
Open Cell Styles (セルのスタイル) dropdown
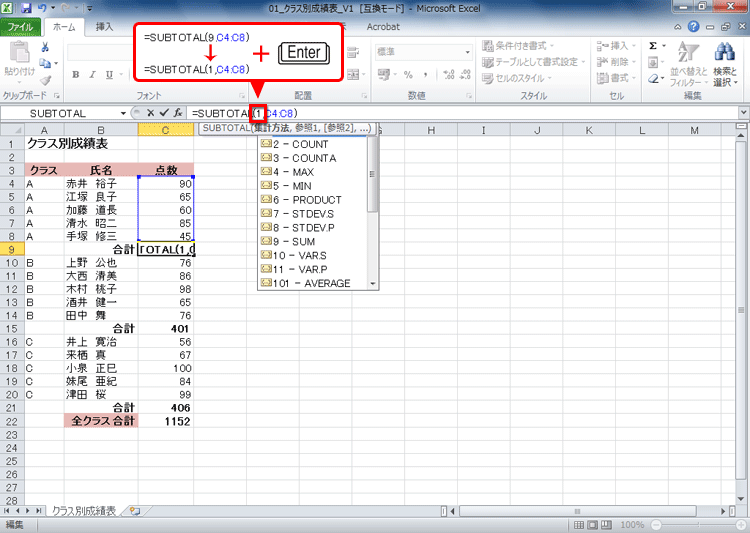coord(517,78)
